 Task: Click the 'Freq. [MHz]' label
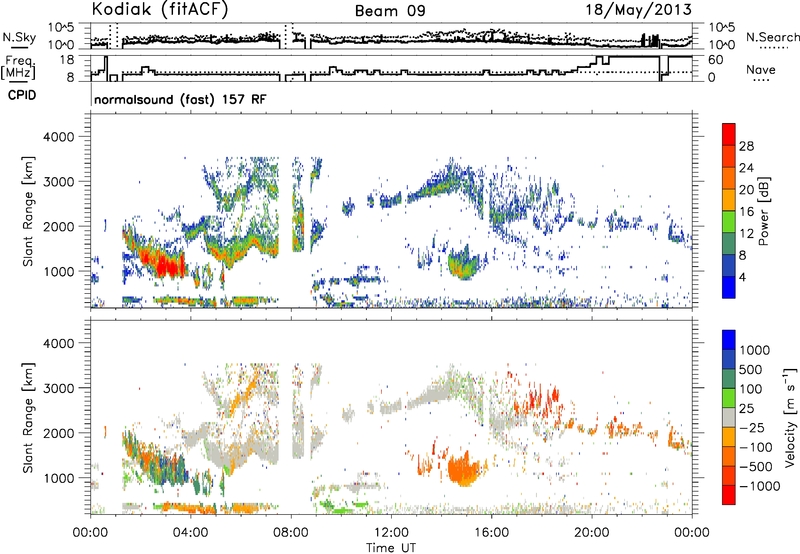click(19, 67)
